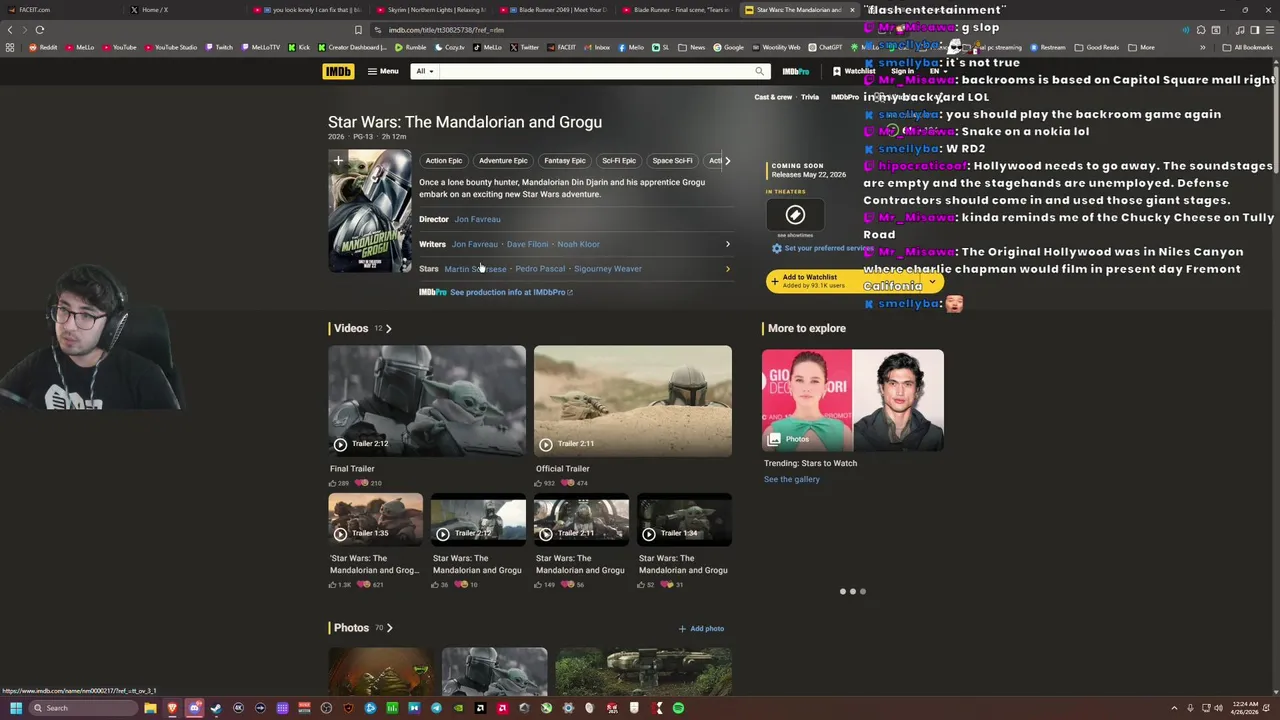Click the Add photo button
The image size is (1280, 720).
click(701, 629)
